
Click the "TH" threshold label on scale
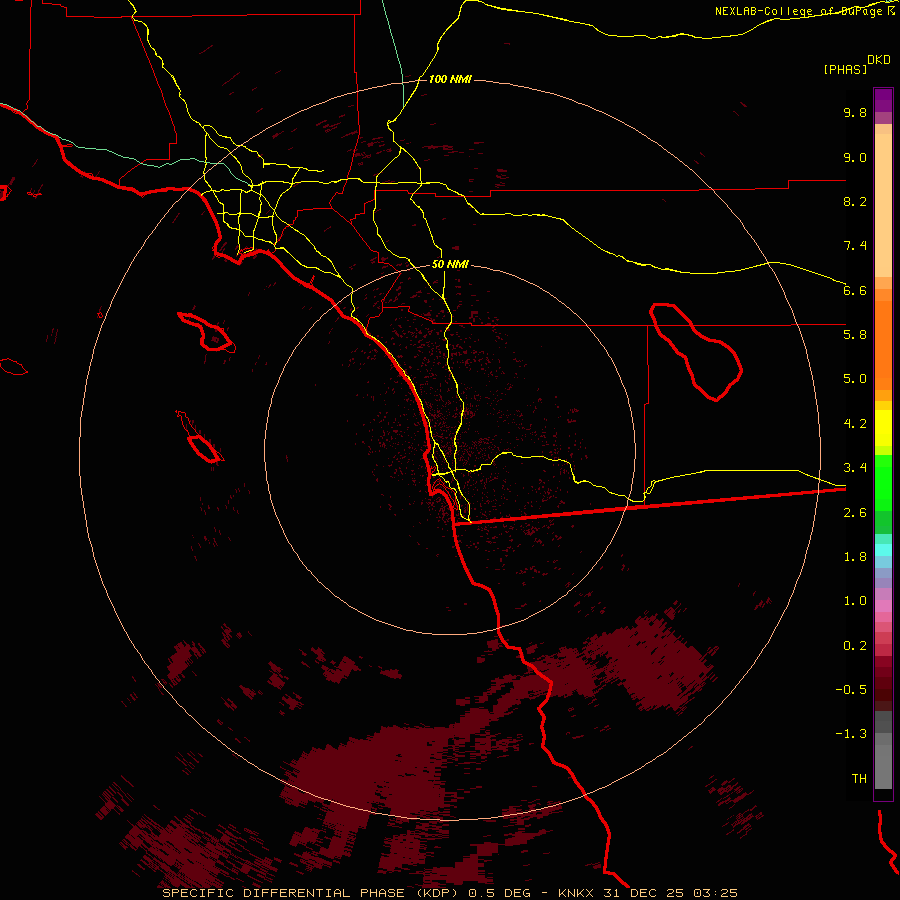pyautogui.click(x=859, y=779)
